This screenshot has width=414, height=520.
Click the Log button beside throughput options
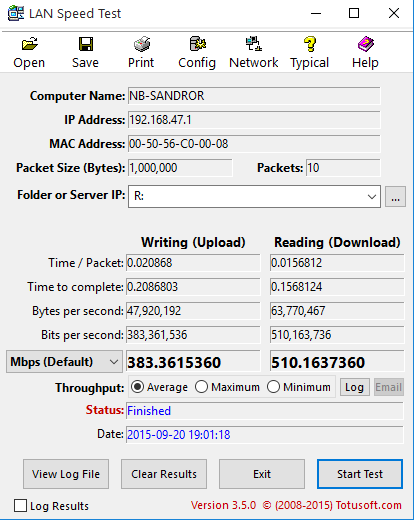(x=355, y=387)
